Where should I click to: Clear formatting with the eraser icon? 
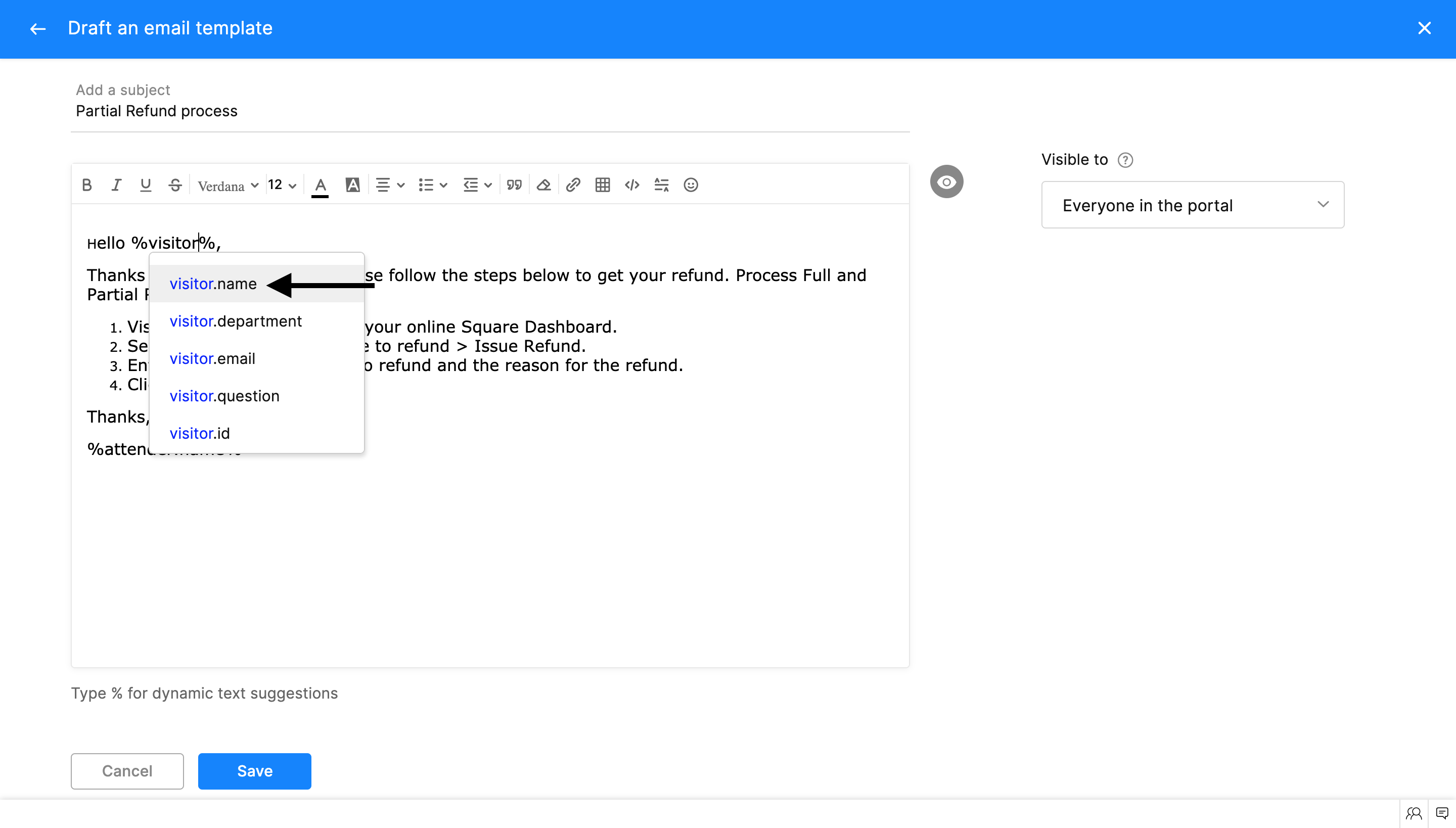click(x=544, y=185)
